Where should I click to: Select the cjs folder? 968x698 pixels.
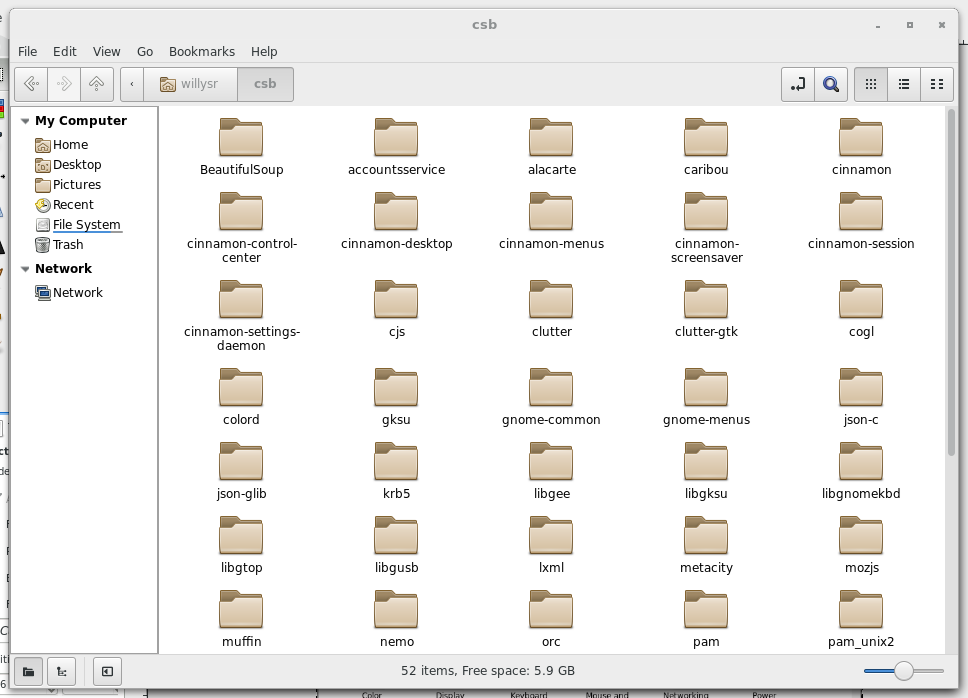pos(396,310)
